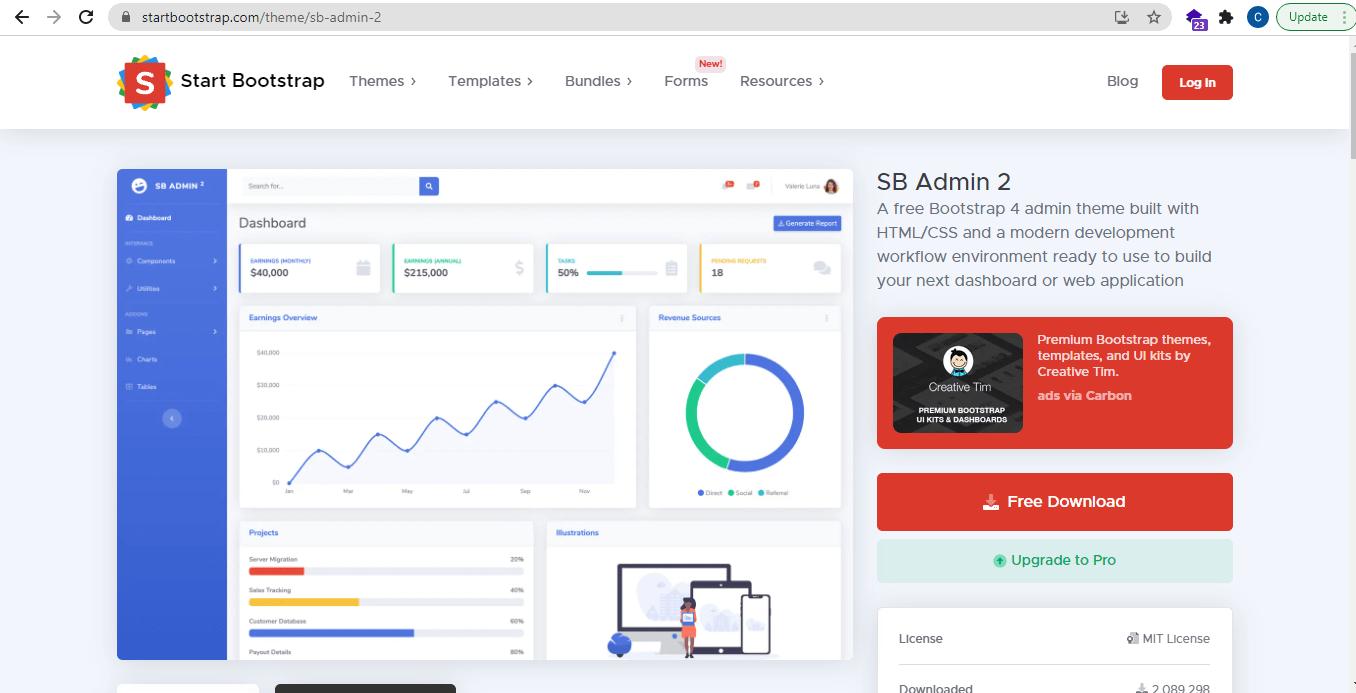This screenshot has width=1356, height=693.
Task: Click Tables in the preview sidebar
Action: tap(141, 387)
